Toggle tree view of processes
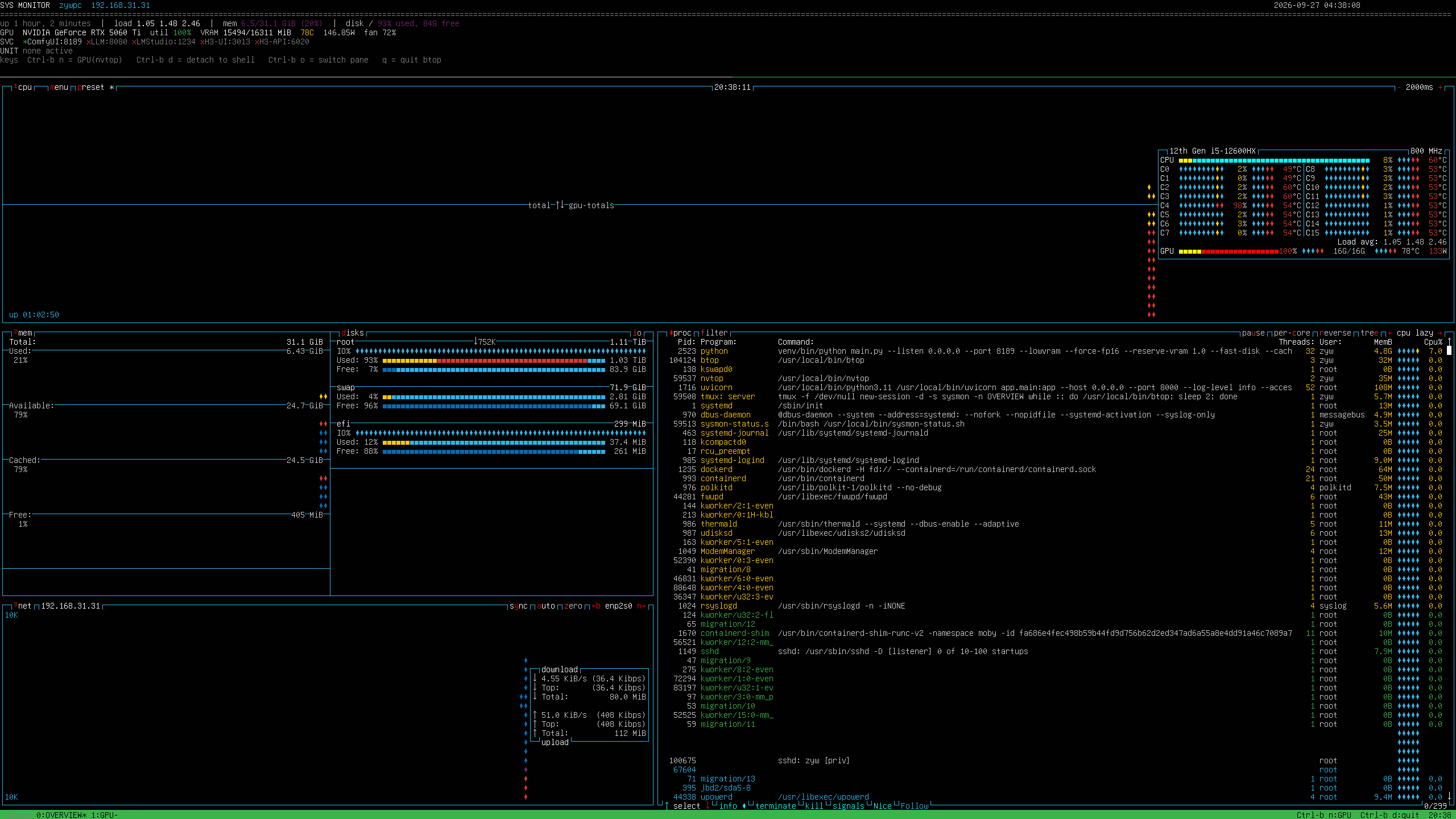 click(x=1370, y=333)
